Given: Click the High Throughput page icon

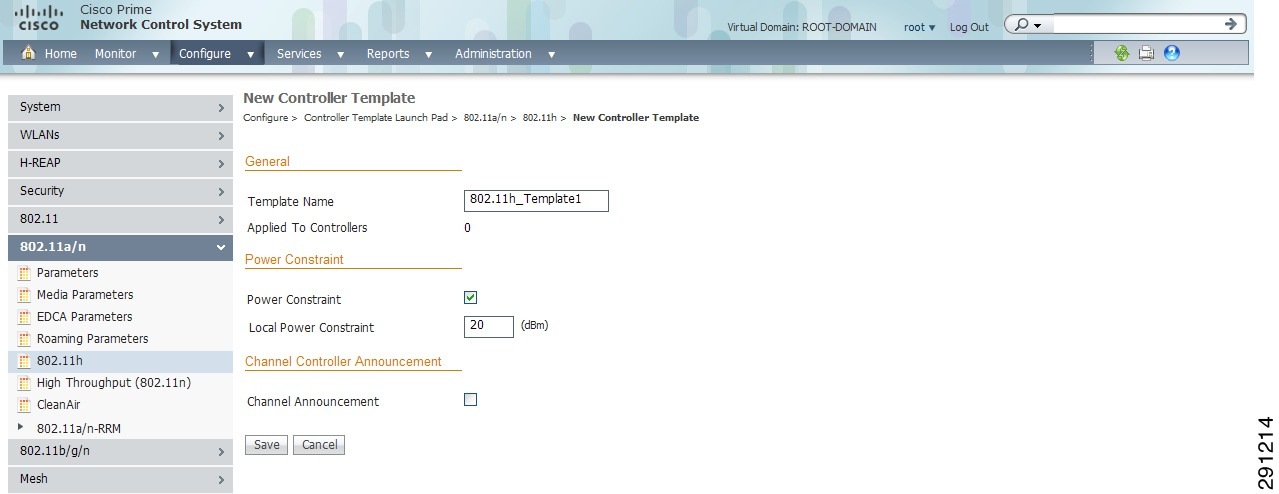Looking at the screenshot, I should (25, 383).
